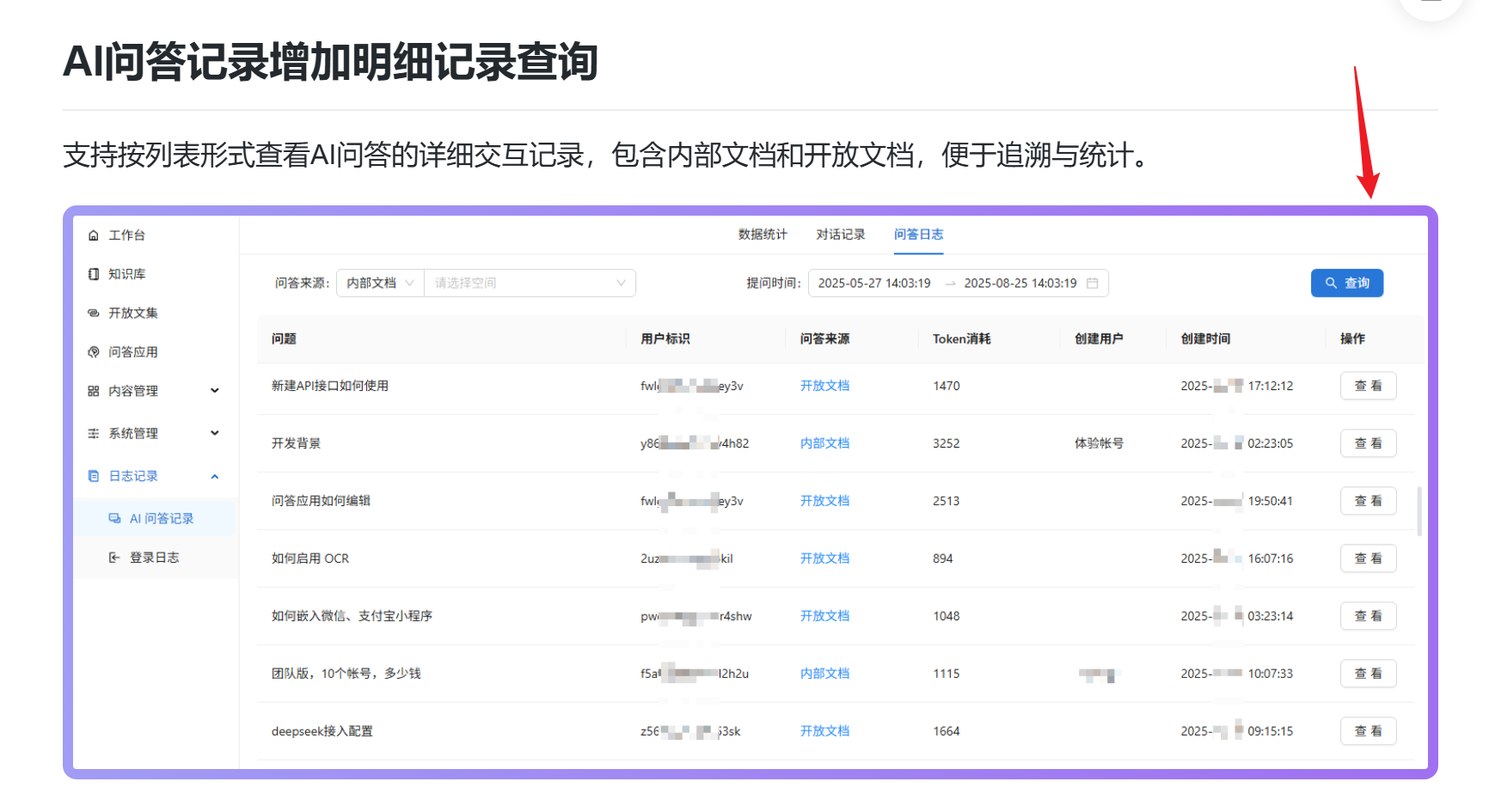Click the AI 问答记录 chat icon
Screen dimensions: 1489x812
114,518
